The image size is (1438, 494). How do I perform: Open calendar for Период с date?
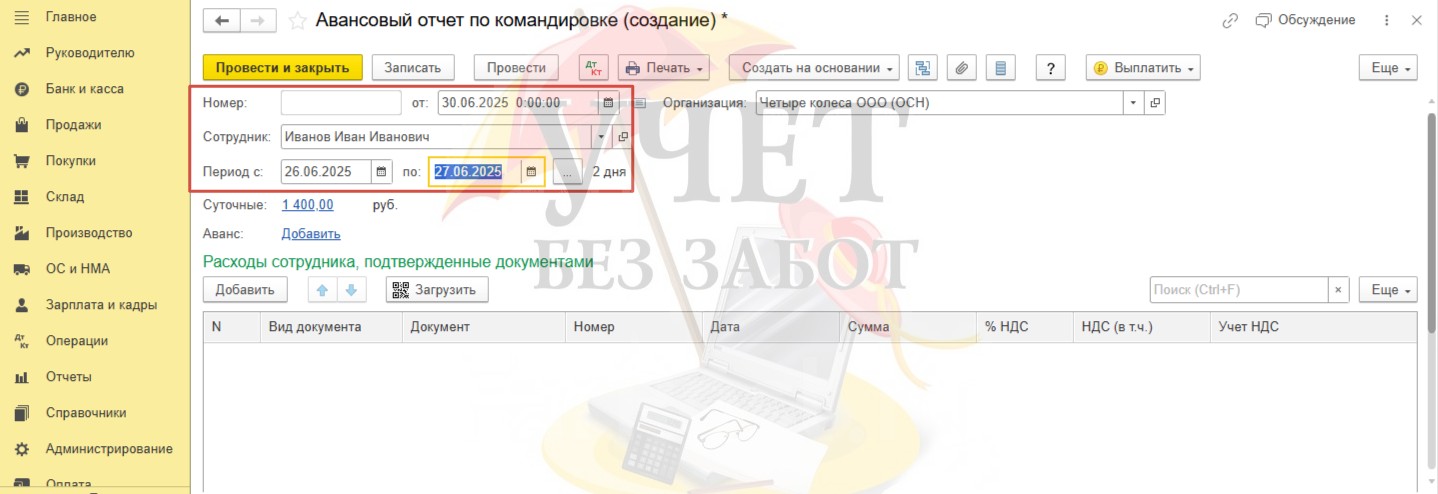click(381, 172)
